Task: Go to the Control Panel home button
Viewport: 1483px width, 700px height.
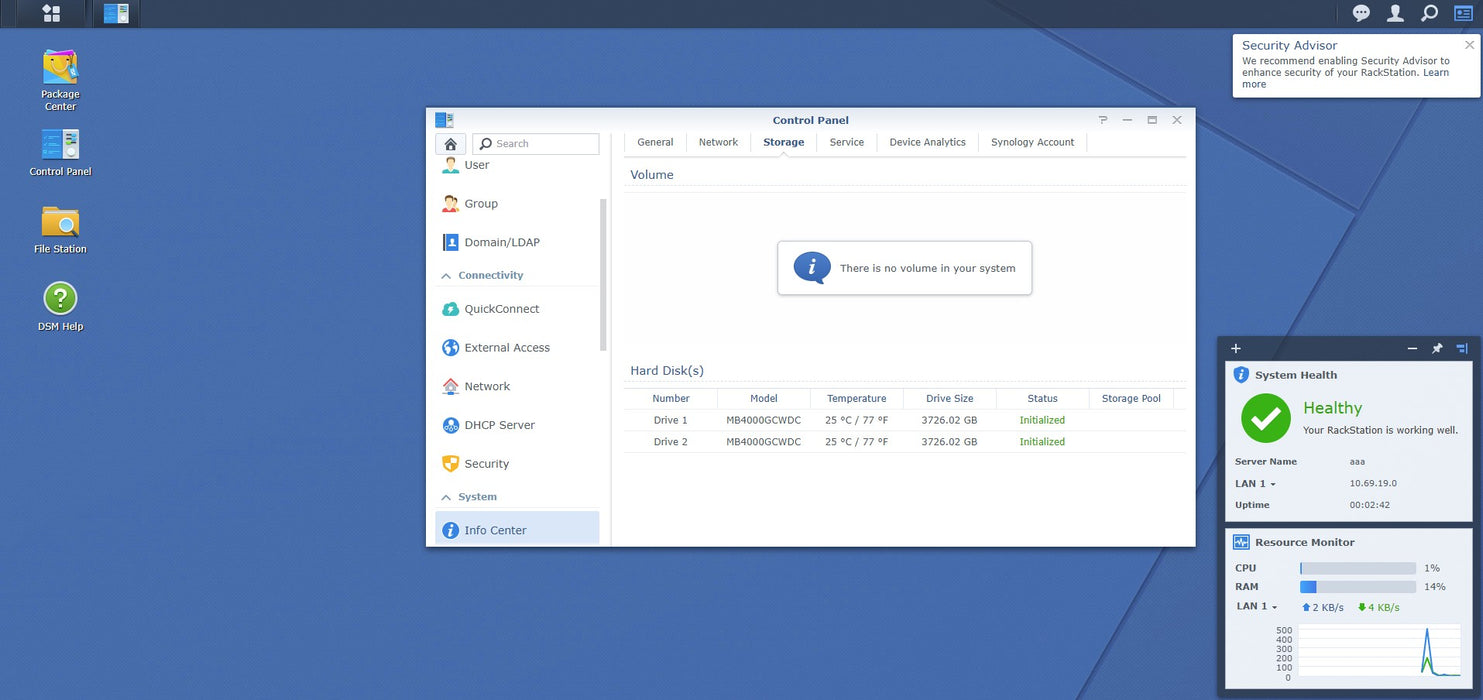Action: coord(451,144)
